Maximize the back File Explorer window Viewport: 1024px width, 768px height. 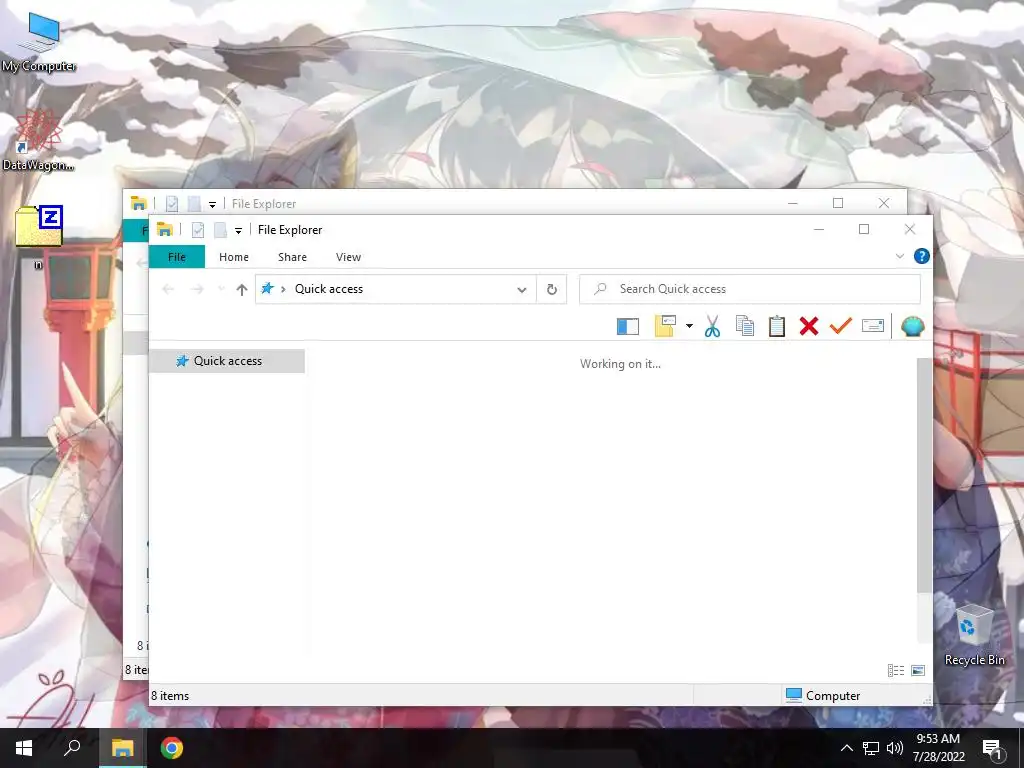838,203
